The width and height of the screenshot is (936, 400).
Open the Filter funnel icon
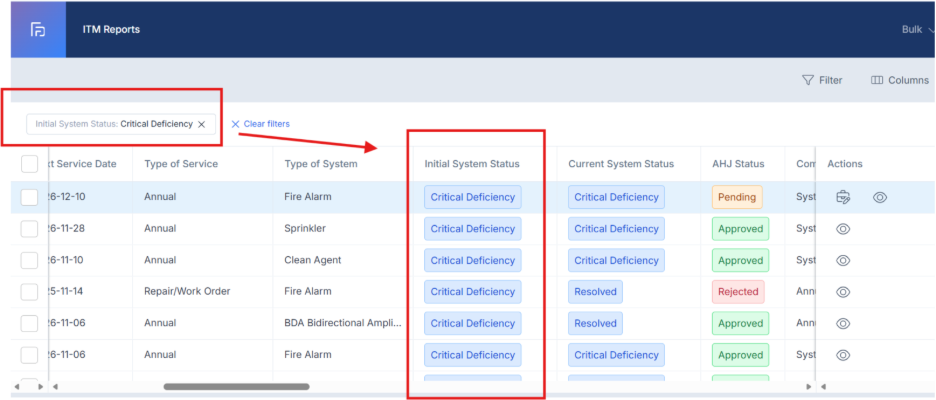(807, 80)
